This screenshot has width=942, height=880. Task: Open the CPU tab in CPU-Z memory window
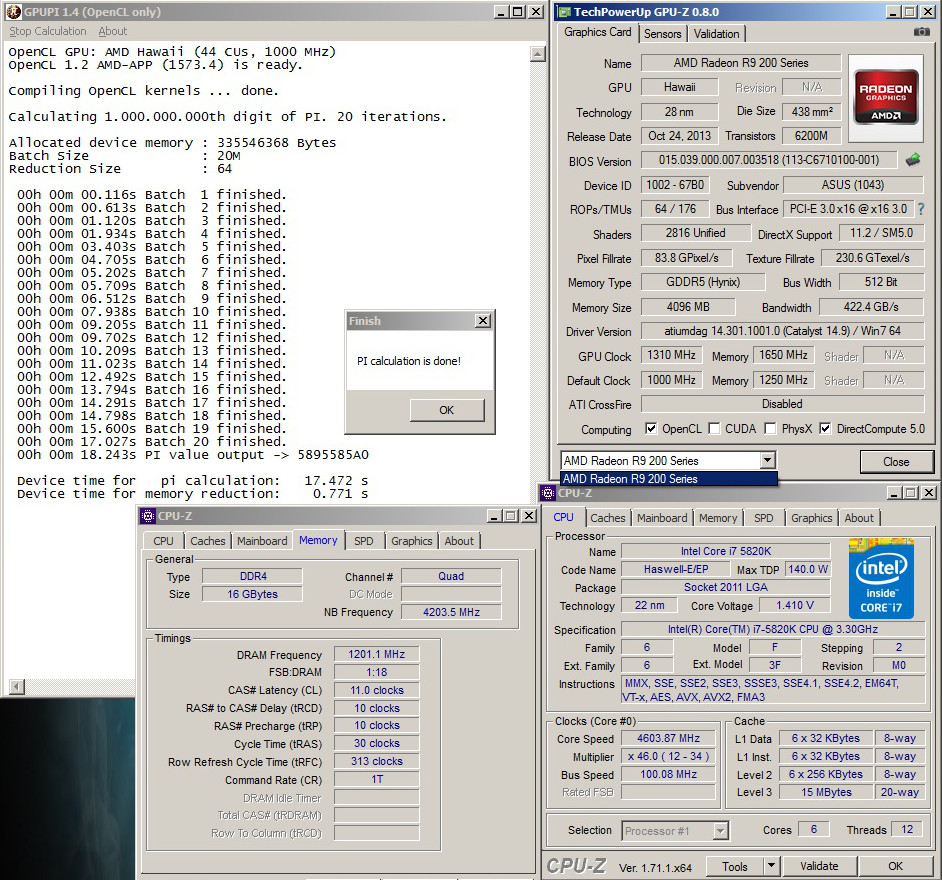[x=163, y=541]
